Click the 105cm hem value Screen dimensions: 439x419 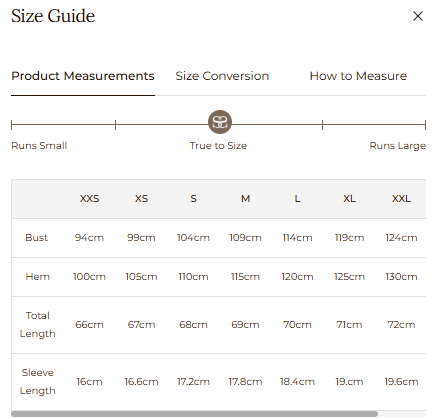click(x=141, y=277)
